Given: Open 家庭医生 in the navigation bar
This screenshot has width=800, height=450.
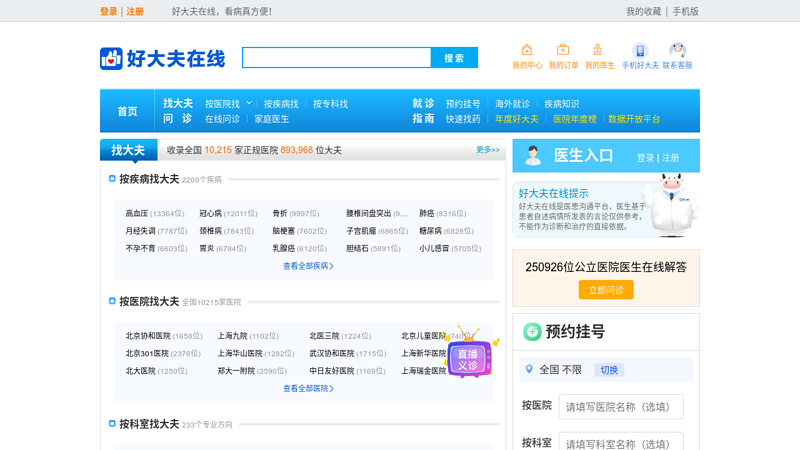Looking at the screenshot, I should coord(271,119).
